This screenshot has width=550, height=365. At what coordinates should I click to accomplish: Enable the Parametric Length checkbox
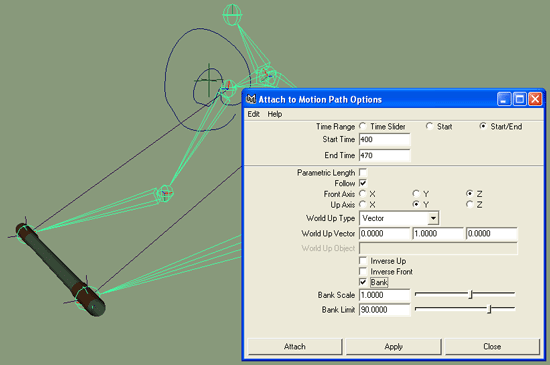point(363,173)
